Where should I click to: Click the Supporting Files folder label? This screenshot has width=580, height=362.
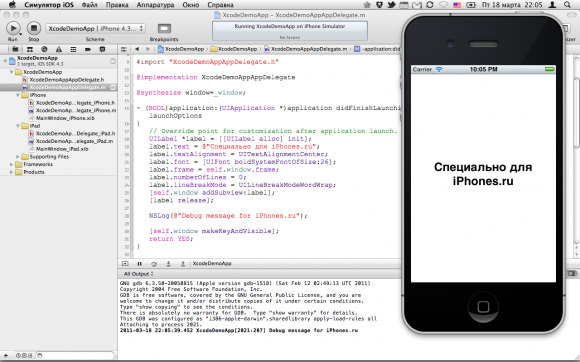[x=49, y=157]
